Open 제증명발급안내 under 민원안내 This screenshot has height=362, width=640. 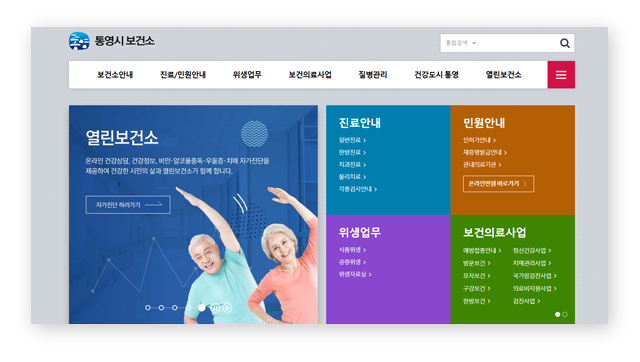pyautogui.click(x=484, y=153)
